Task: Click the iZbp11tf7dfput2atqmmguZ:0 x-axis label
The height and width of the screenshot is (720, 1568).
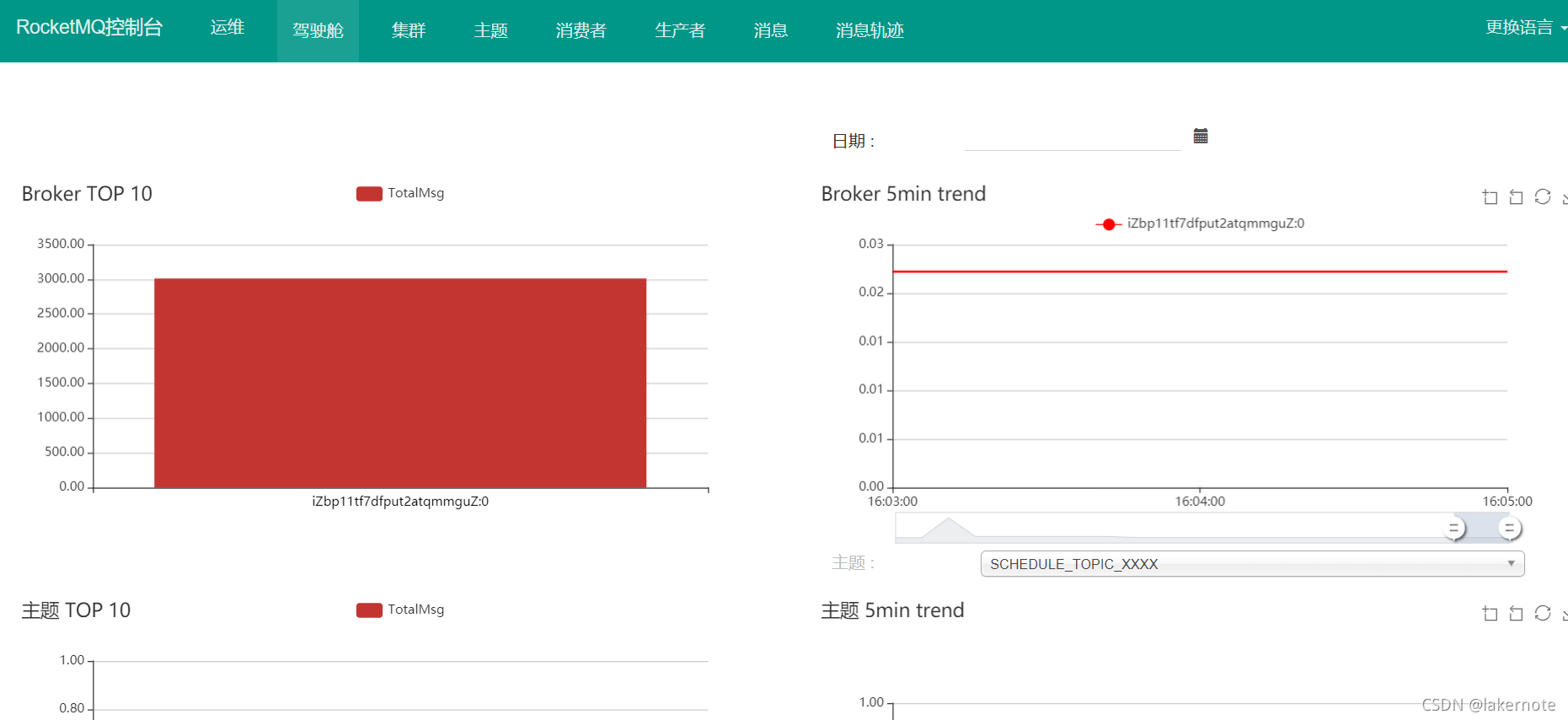Action: click(400, 501)
